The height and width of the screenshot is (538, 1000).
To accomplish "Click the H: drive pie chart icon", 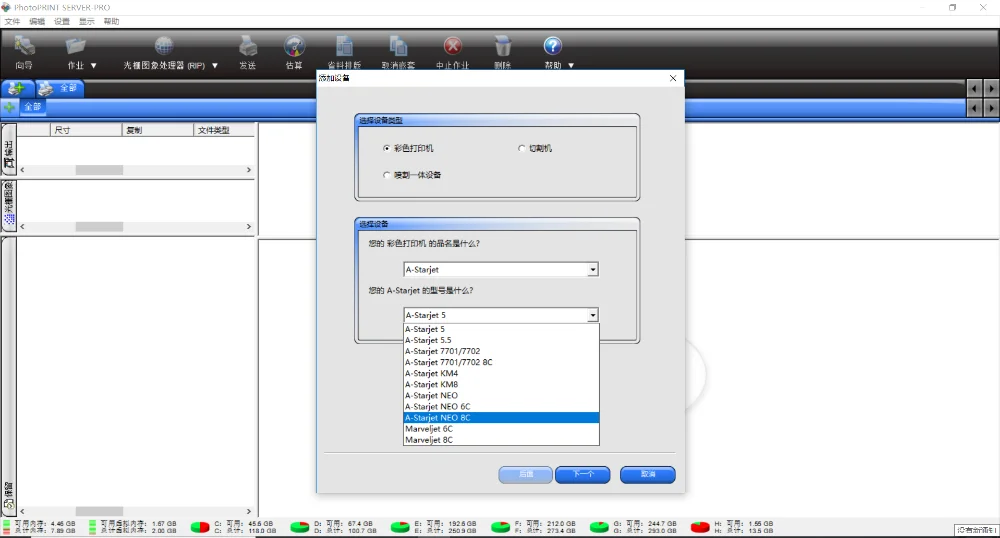I will 700,527.
